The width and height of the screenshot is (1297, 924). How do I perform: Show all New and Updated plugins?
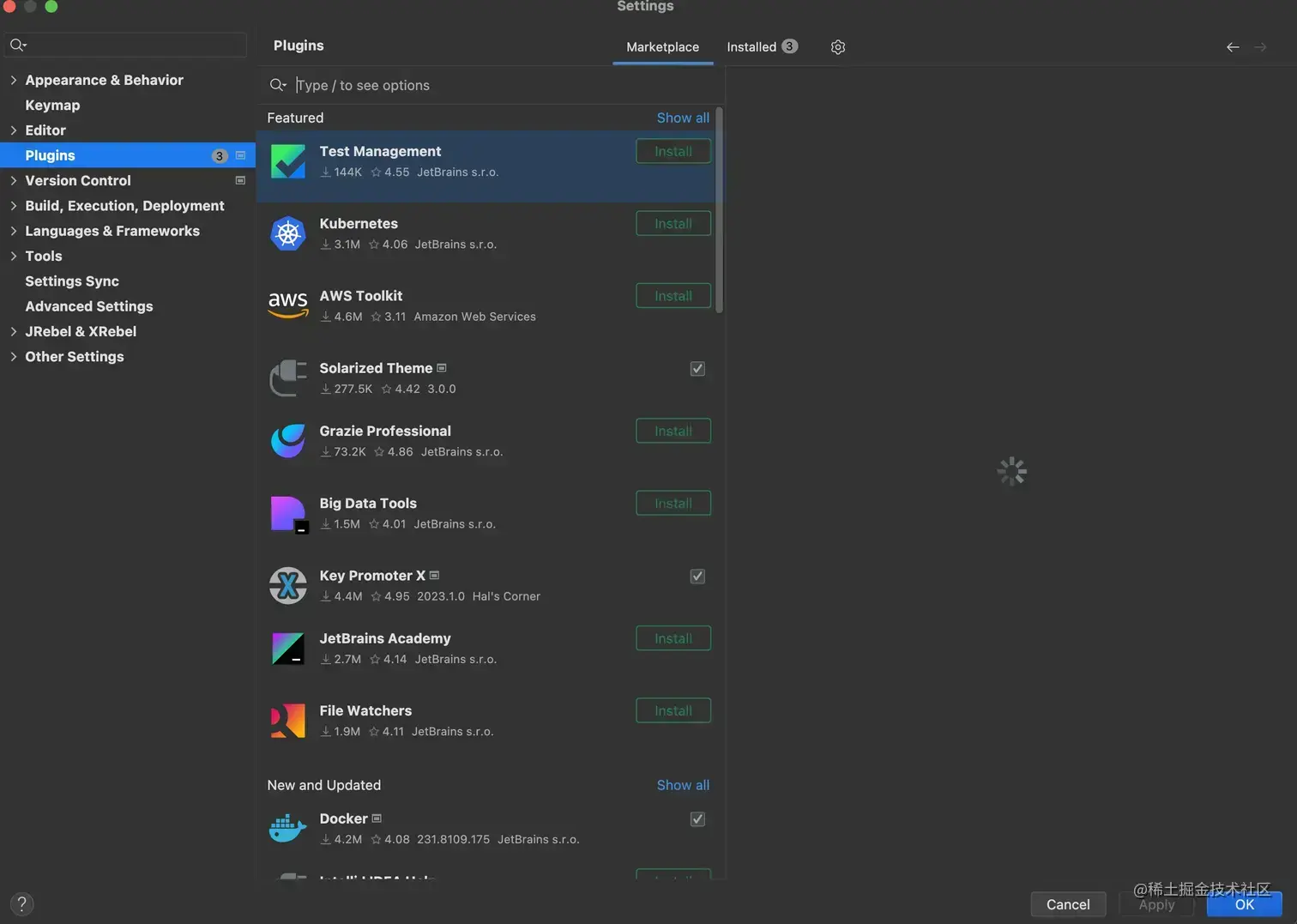coord(683,785)
